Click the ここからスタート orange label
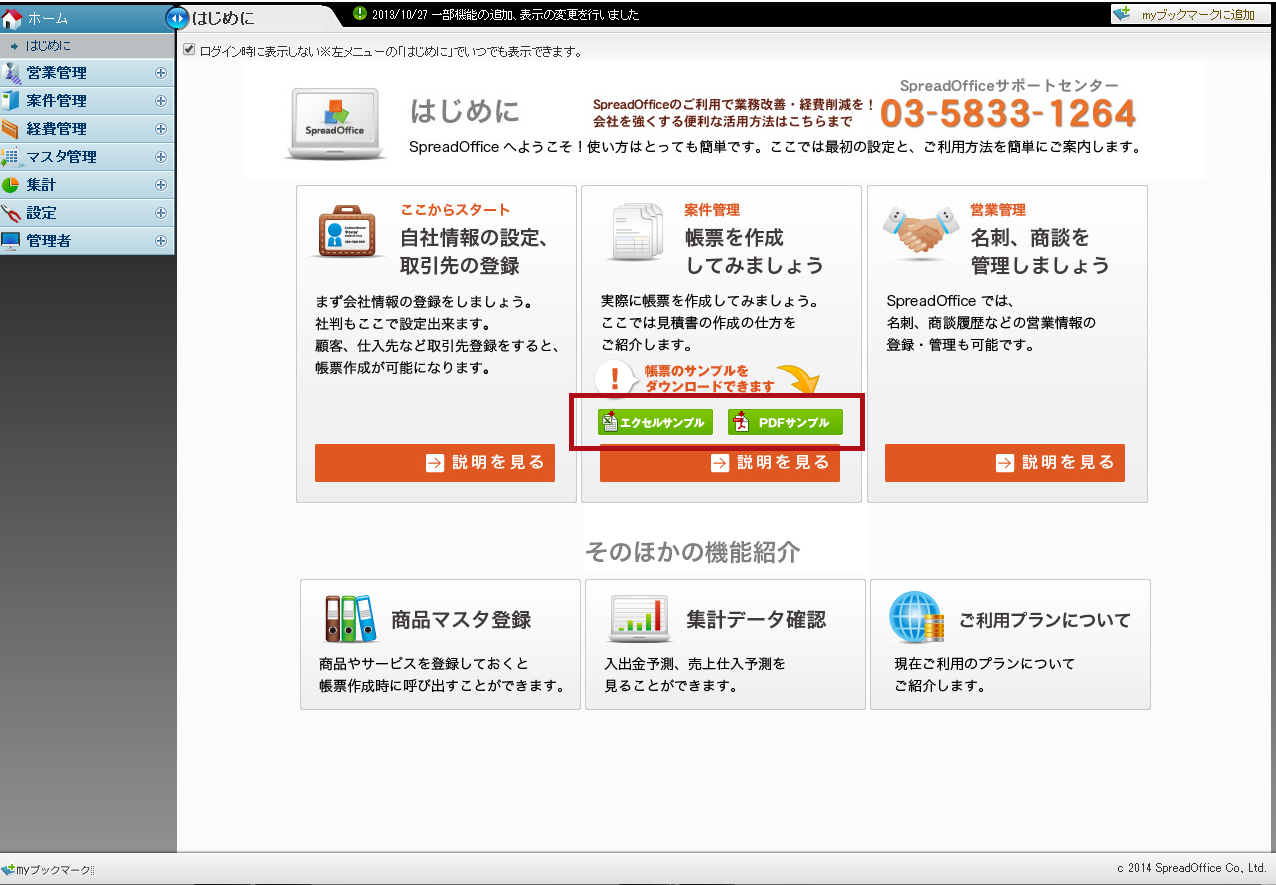The width and height of the screenshot is (1276, 885). (455, 210)
